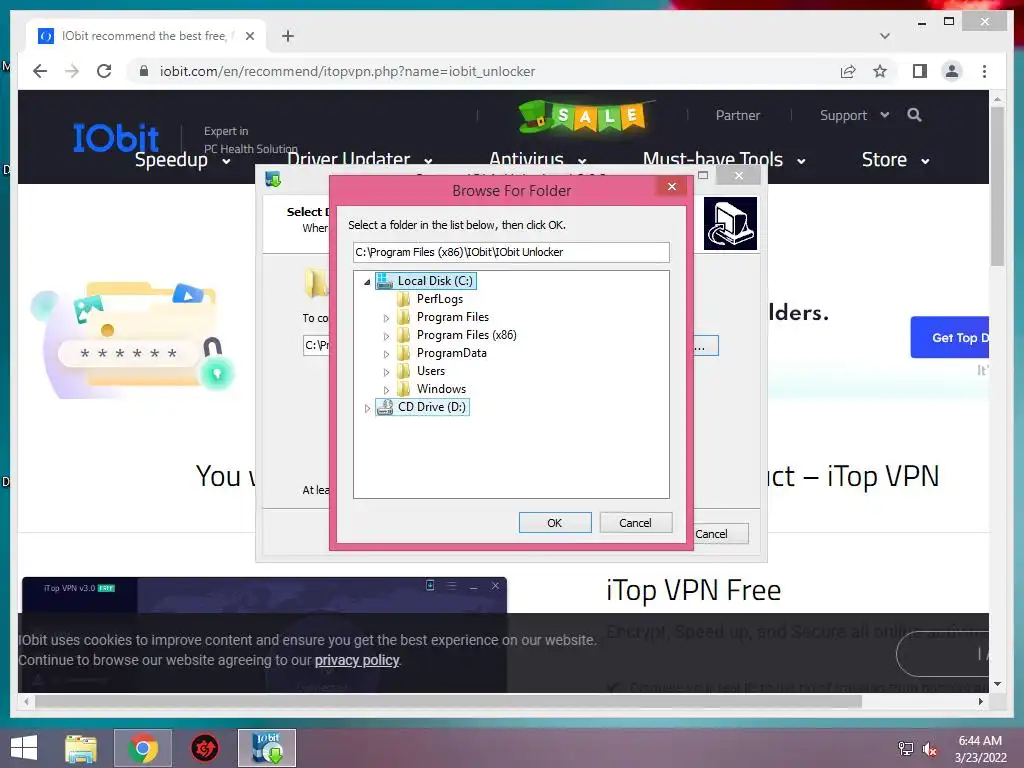Select Local Disk (C:) in the tree
1024x768 pixels.
pyautogui.click(x=435, y=281)
